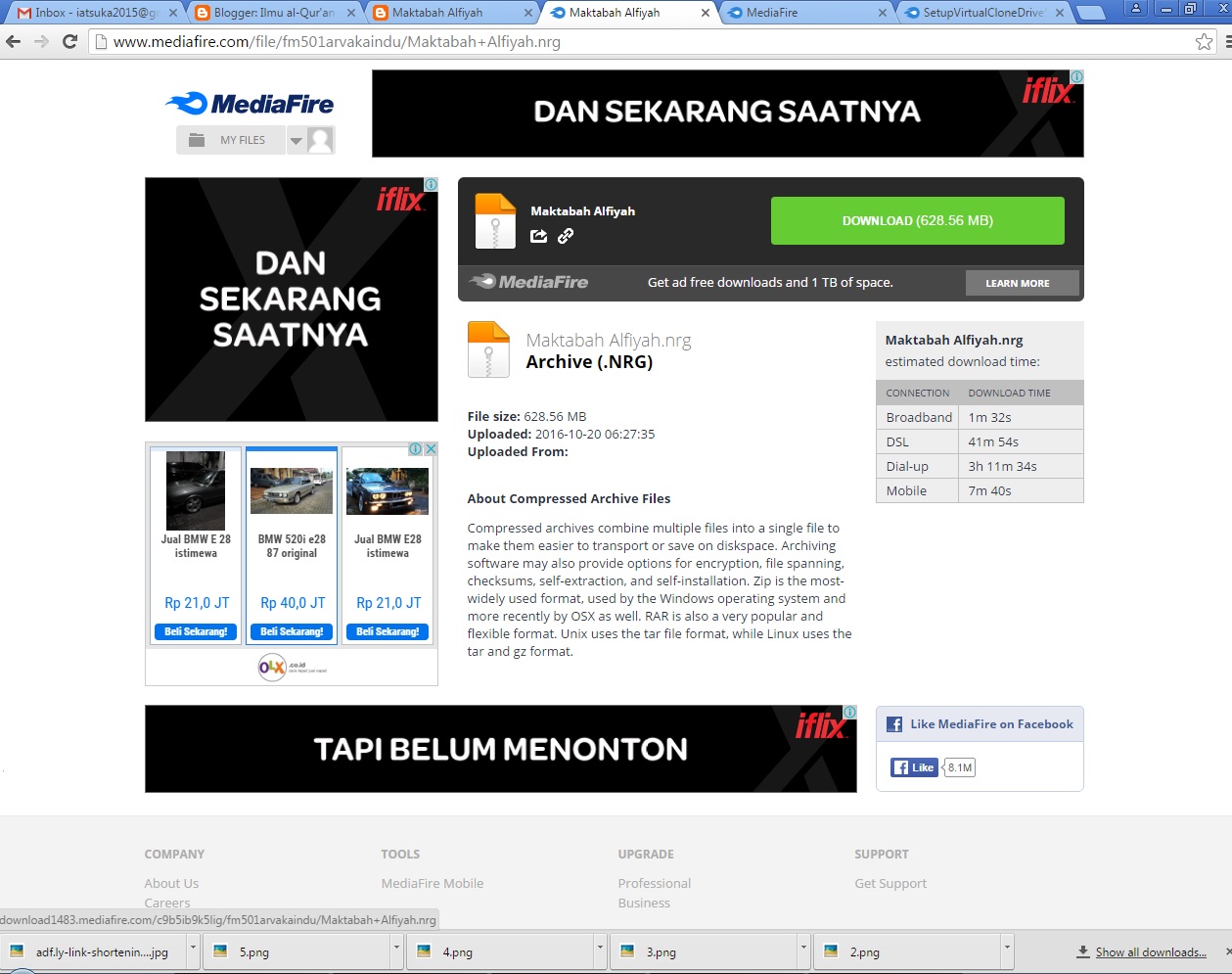Click the share icon under Maktabah Alfiyah
This screenshot has width=1232, height=974.
pos(538,236)
